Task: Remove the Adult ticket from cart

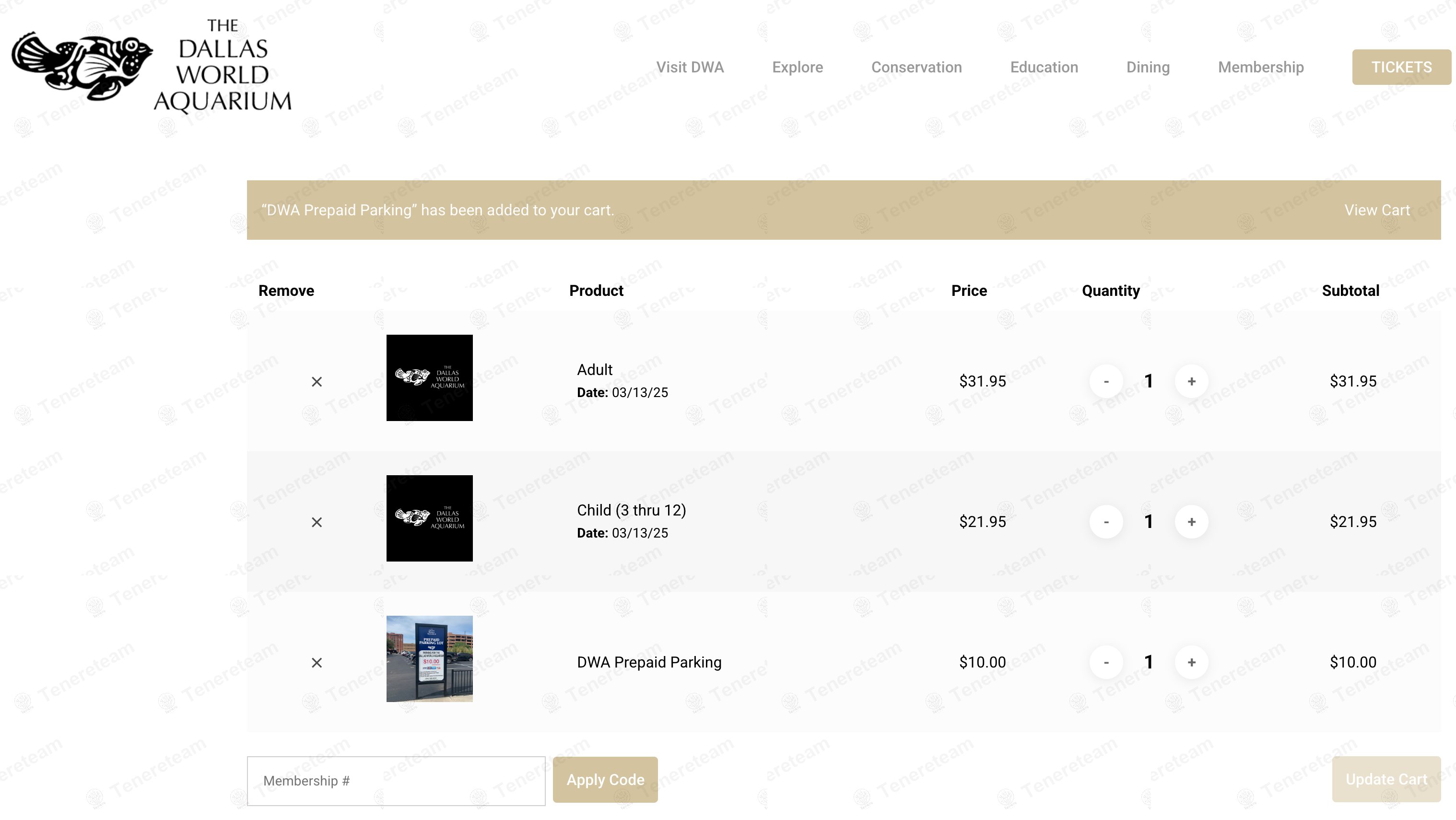Action: (317, 381)
